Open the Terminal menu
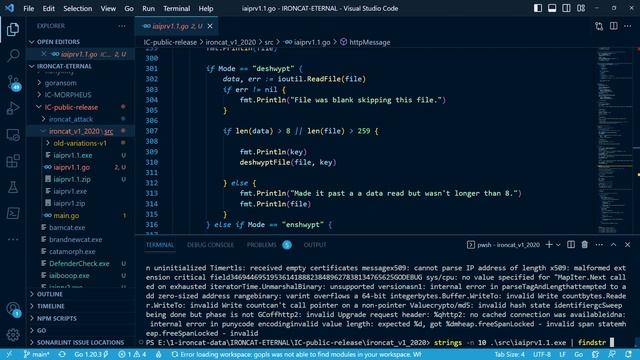The width and height of the screenshot is (640, 360). (x=176, y=8)
